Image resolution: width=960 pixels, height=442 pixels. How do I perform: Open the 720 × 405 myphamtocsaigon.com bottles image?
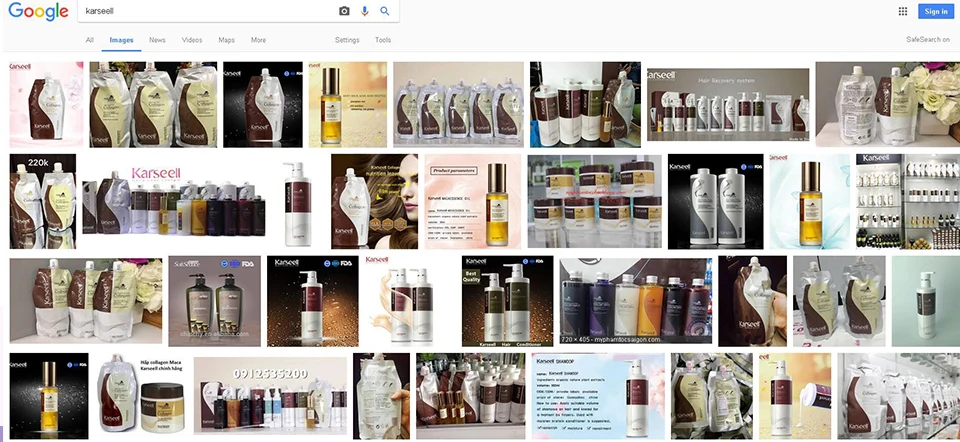(636, 301)
